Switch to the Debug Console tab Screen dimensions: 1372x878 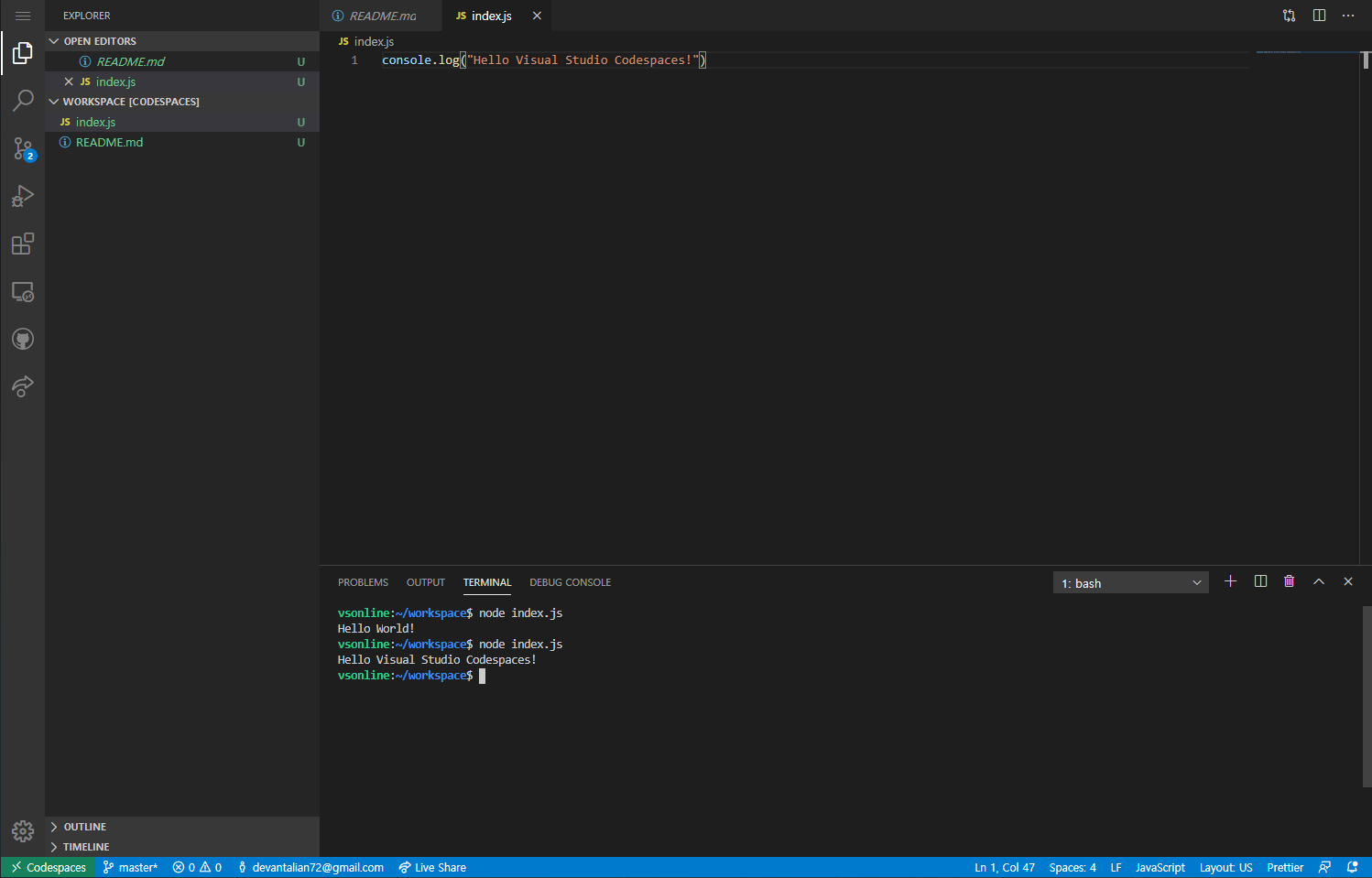(570, 582)
